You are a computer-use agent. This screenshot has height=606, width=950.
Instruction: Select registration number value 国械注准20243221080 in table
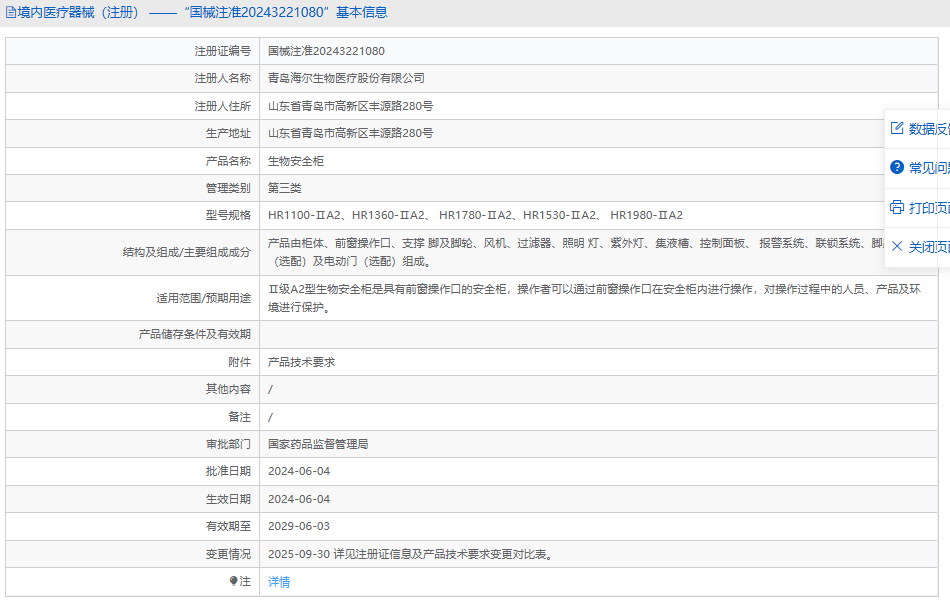coord(326,51)
